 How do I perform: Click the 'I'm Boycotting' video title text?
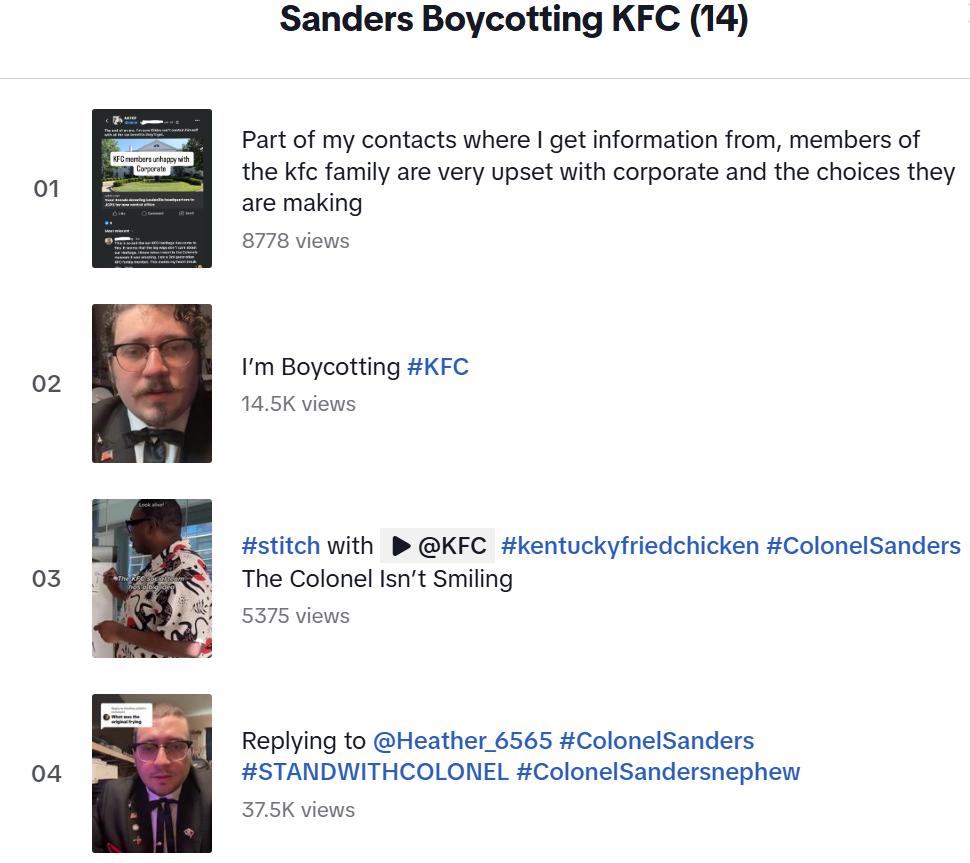320,367
